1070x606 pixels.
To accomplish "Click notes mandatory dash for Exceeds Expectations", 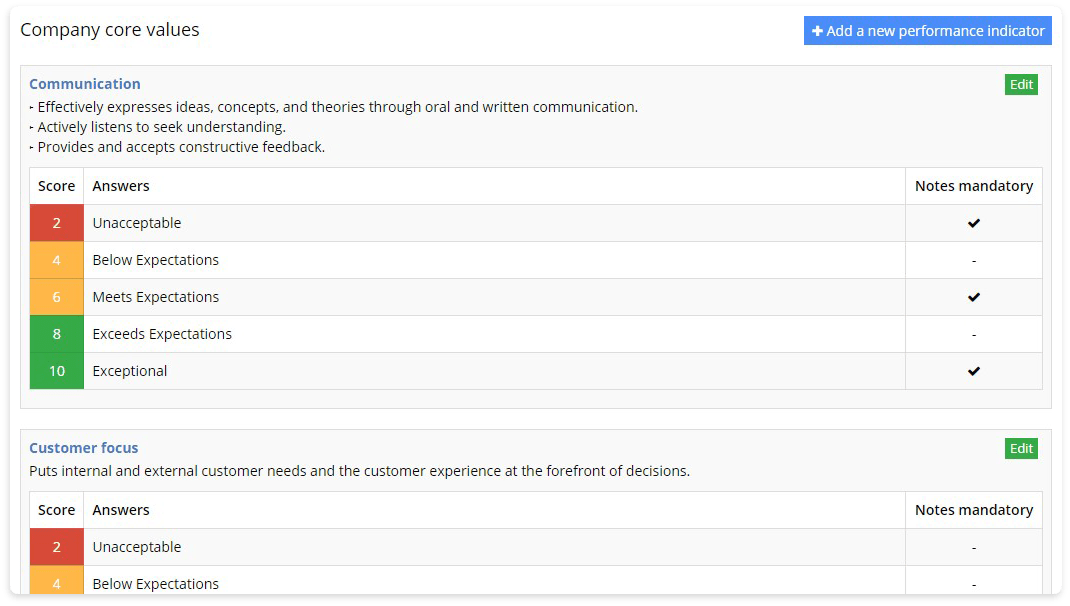I will tap(974, 334).
